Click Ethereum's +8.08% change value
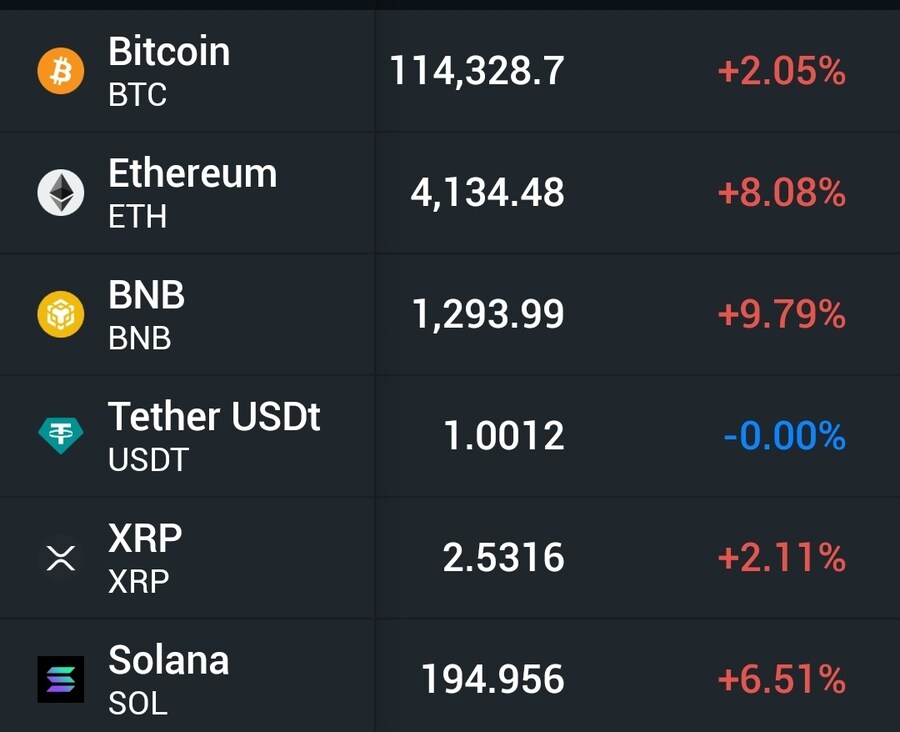Viewport: 900px width, 732px height. (x=781, y=193)
